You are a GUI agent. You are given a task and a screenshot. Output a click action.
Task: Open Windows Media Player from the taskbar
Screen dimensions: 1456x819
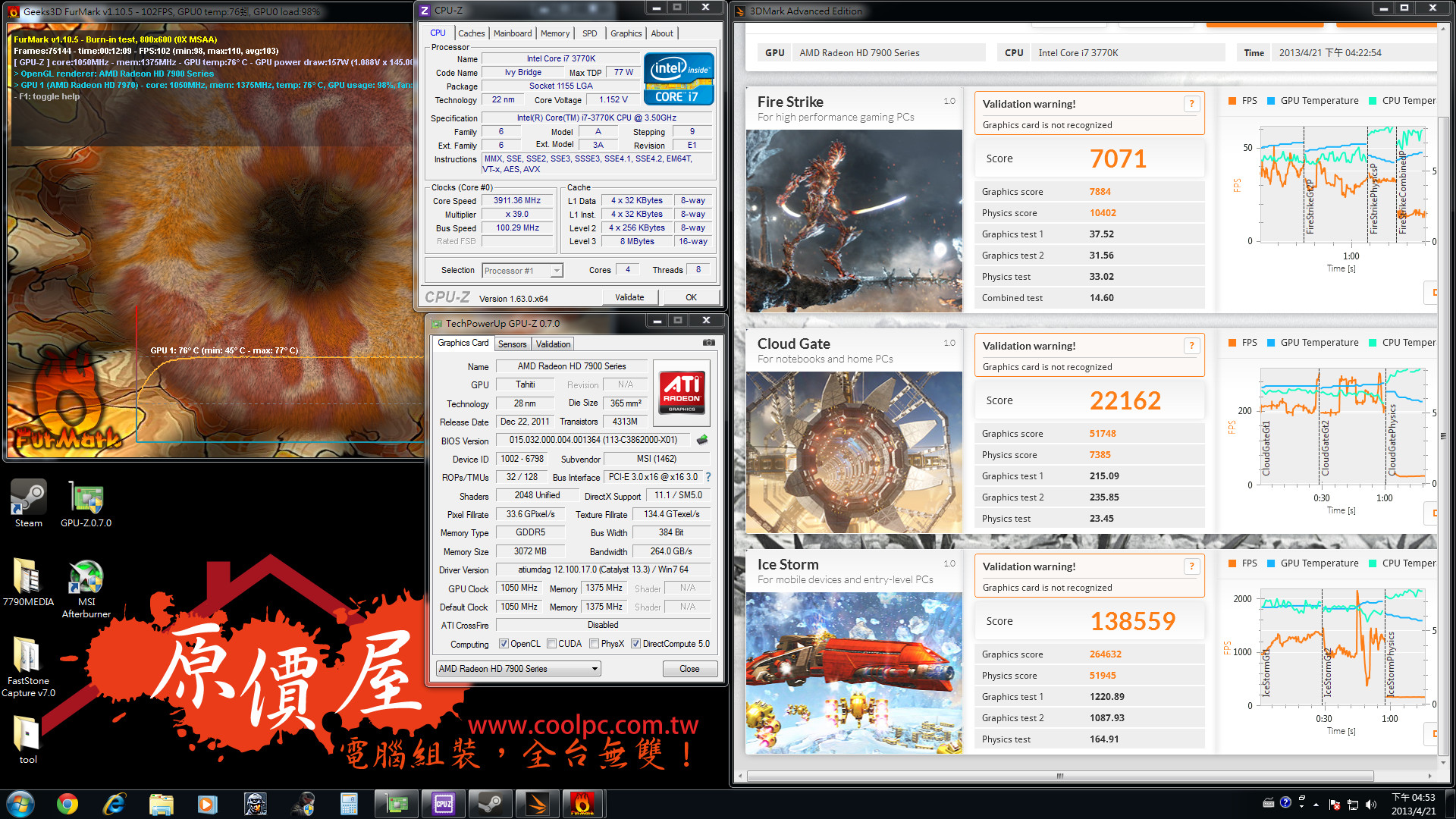tap(208, 804)
